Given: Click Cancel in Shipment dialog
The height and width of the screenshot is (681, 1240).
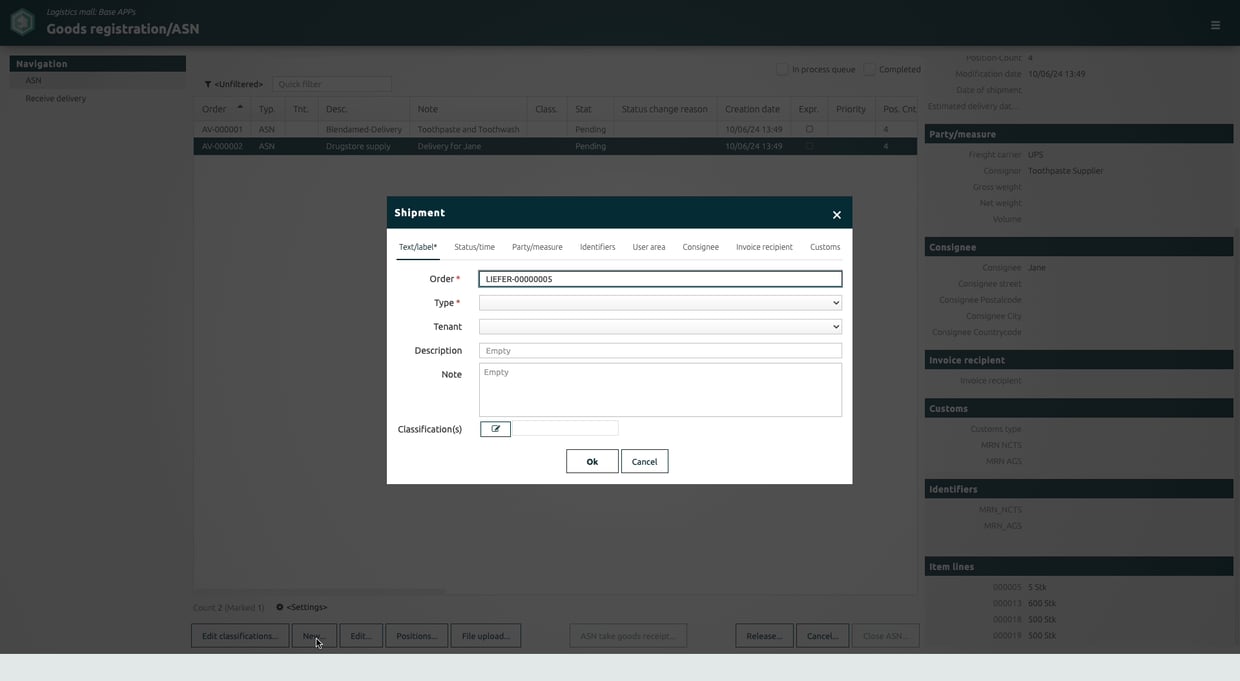Looking at the screenshot, I should (644, 461).
